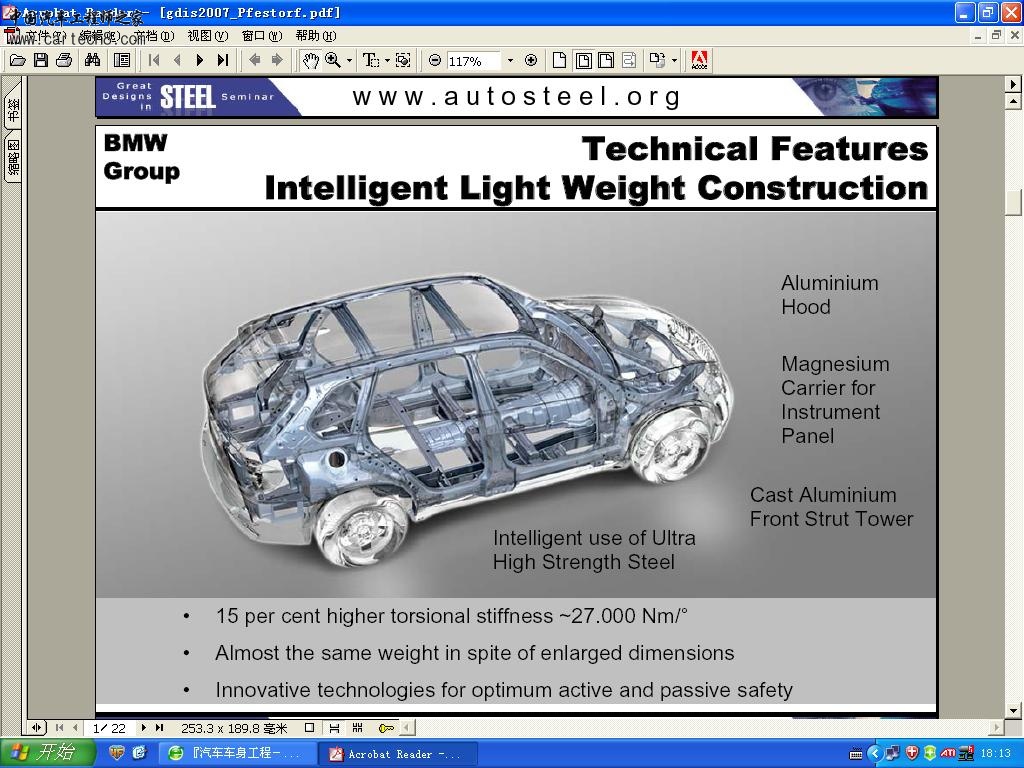Go to previous page in top toolbar
Screen dimensions: 1024x768
coord(177,61)
